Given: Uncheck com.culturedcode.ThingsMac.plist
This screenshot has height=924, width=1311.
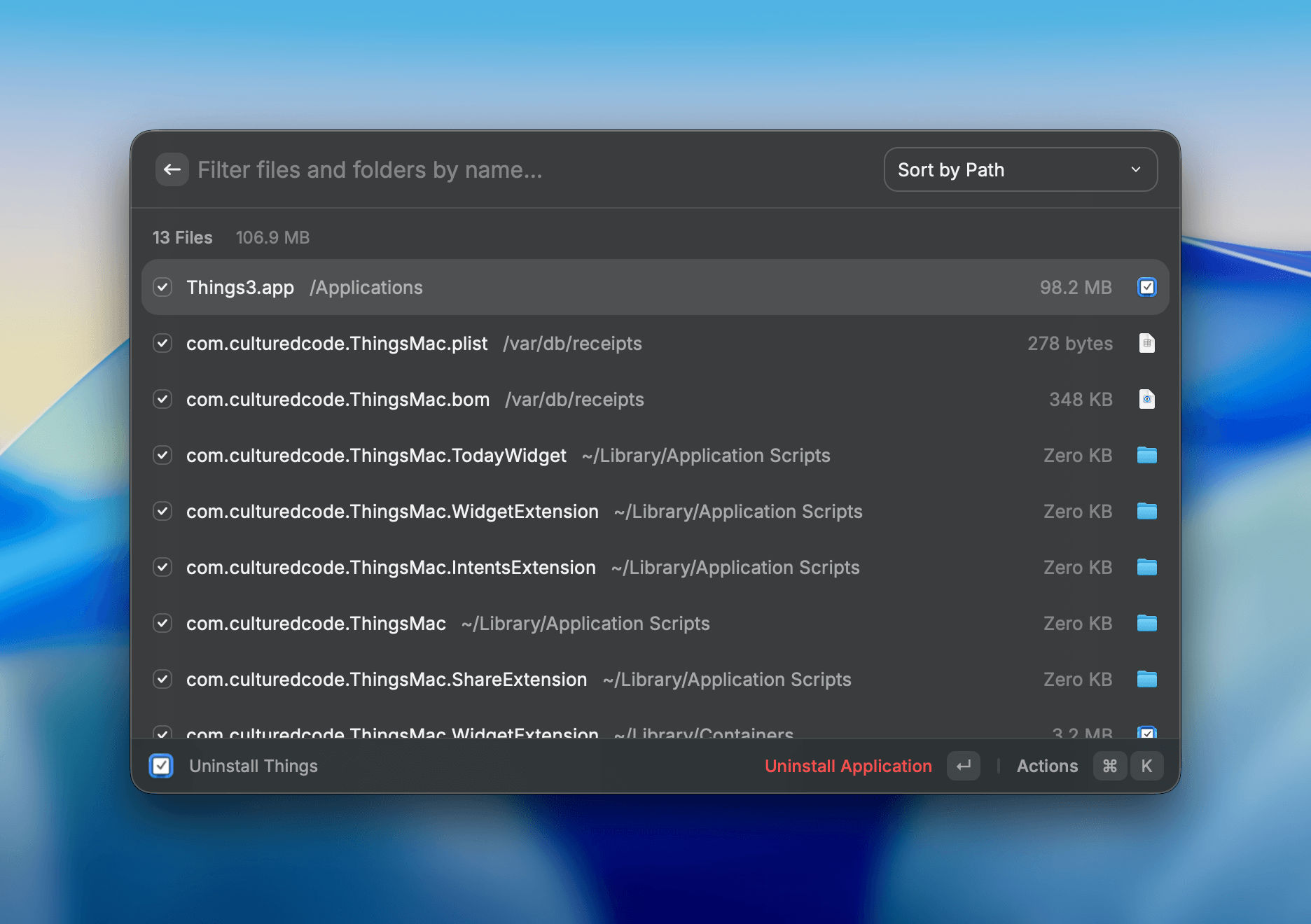Looking at the screenshot, I should [162, 343].
